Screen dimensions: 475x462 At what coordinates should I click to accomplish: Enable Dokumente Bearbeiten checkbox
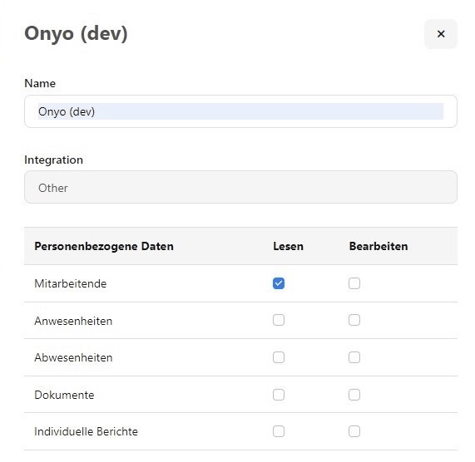(x=354, y=395)
